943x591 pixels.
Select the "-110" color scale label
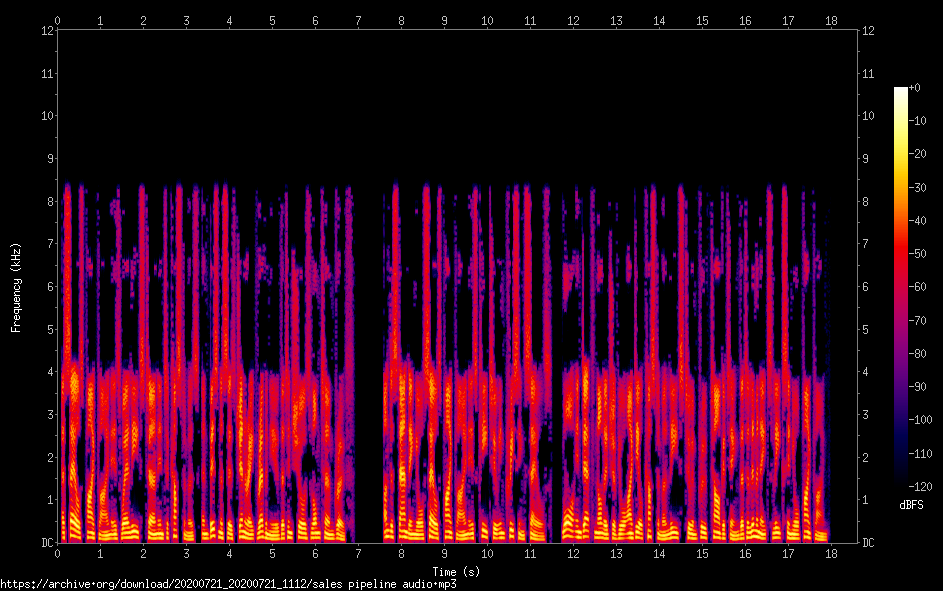click(921, 453)
